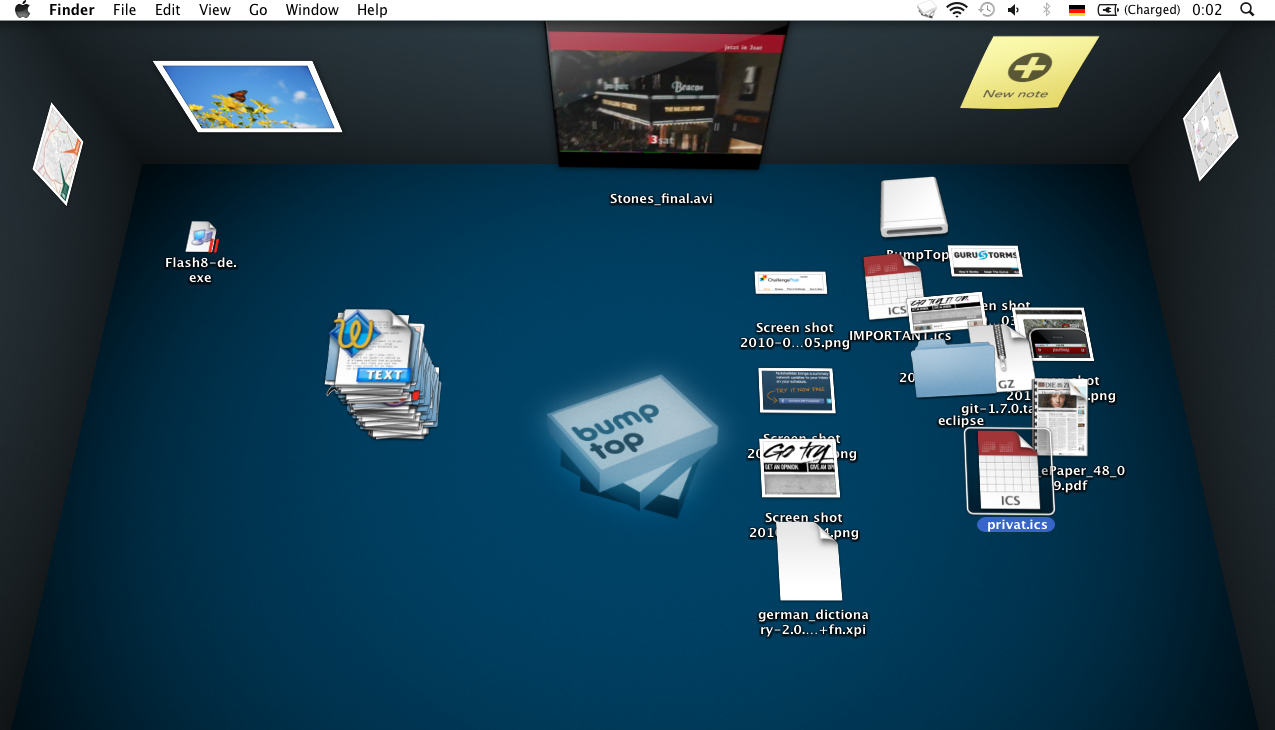1275x730 pixels.
Task: Create a new sticky note
Action: pos(1029,72)
